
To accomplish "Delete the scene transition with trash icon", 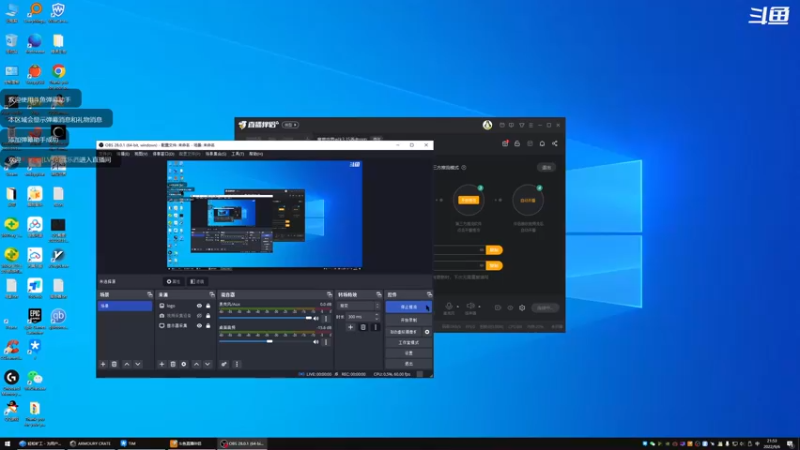I will click(x=363, y=328).
